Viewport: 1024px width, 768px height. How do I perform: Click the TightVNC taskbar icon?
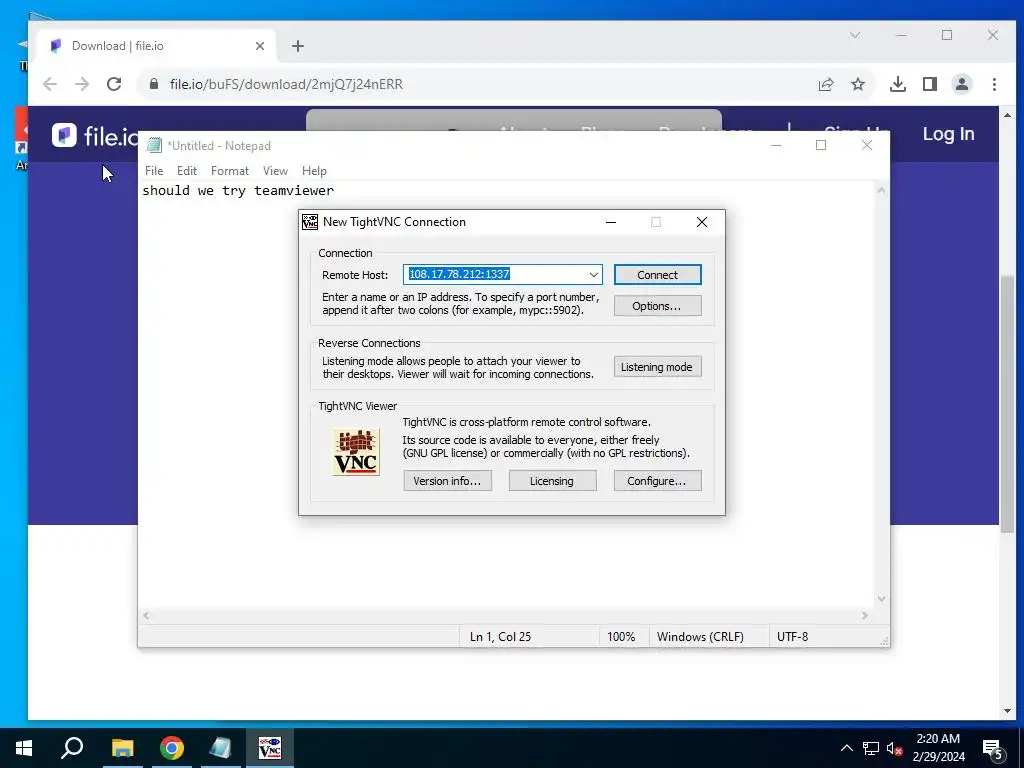[270, 748]
